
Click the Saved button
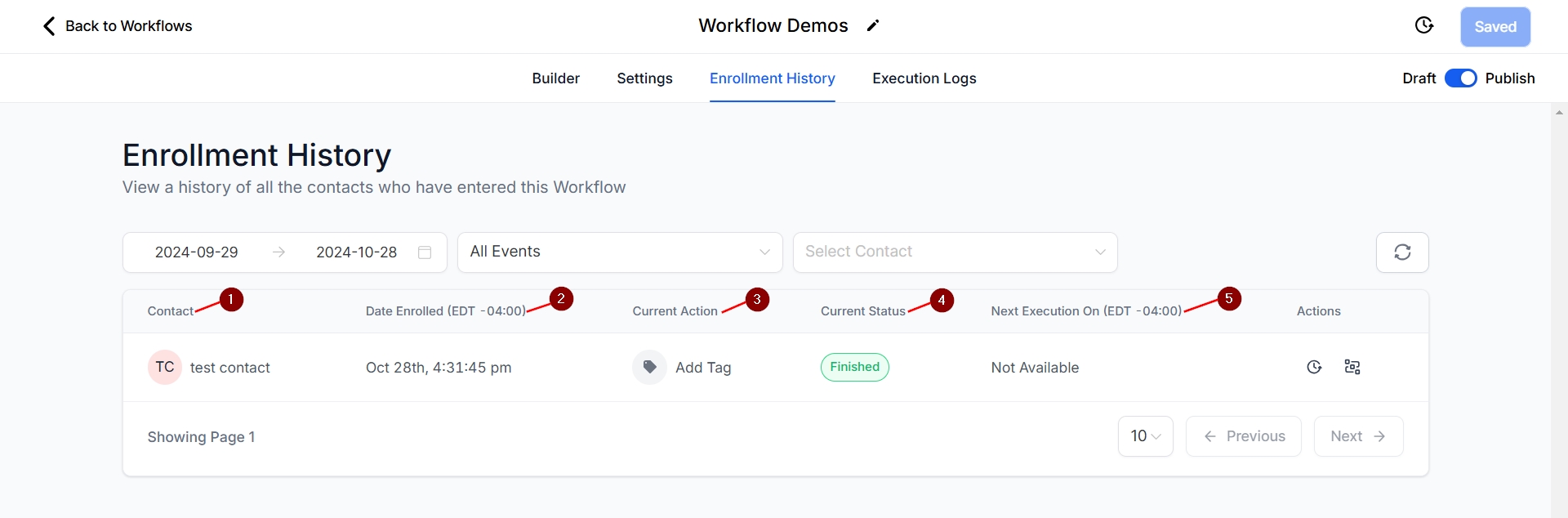(1494, 27)
